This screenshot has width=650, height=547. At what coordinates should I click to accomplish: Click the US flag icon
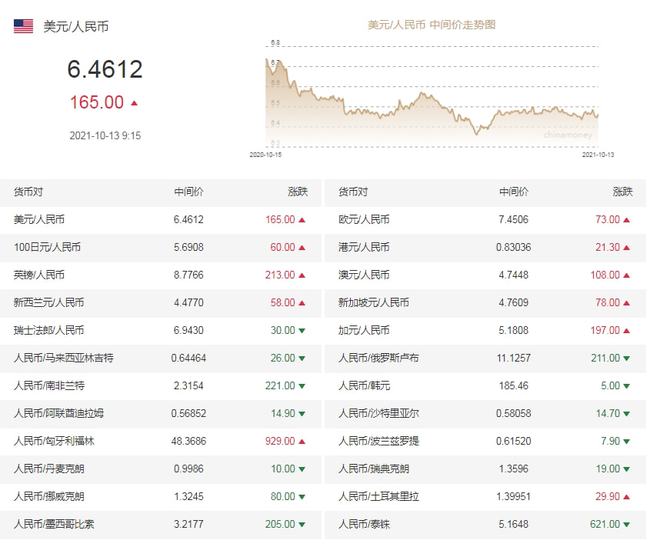(23, 26)
